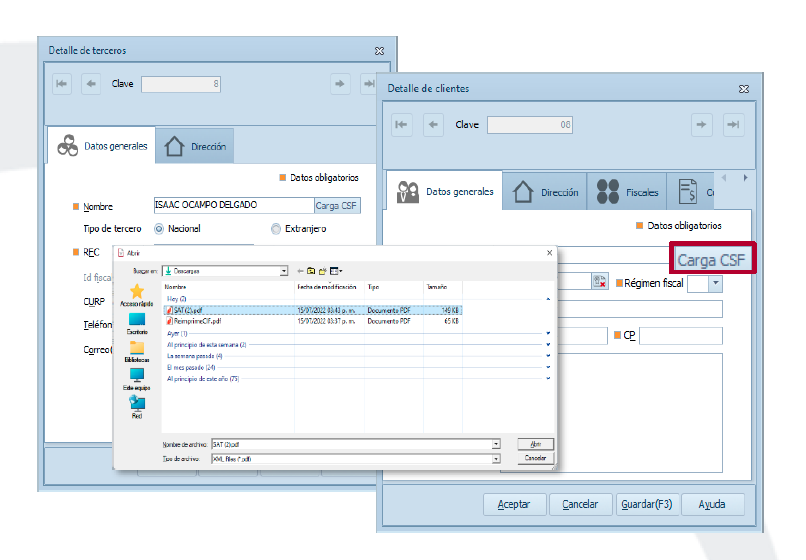Create new folder in Abrir dialog
The height and width of the screenshot is (560, 806).
(x=323, y=271)
